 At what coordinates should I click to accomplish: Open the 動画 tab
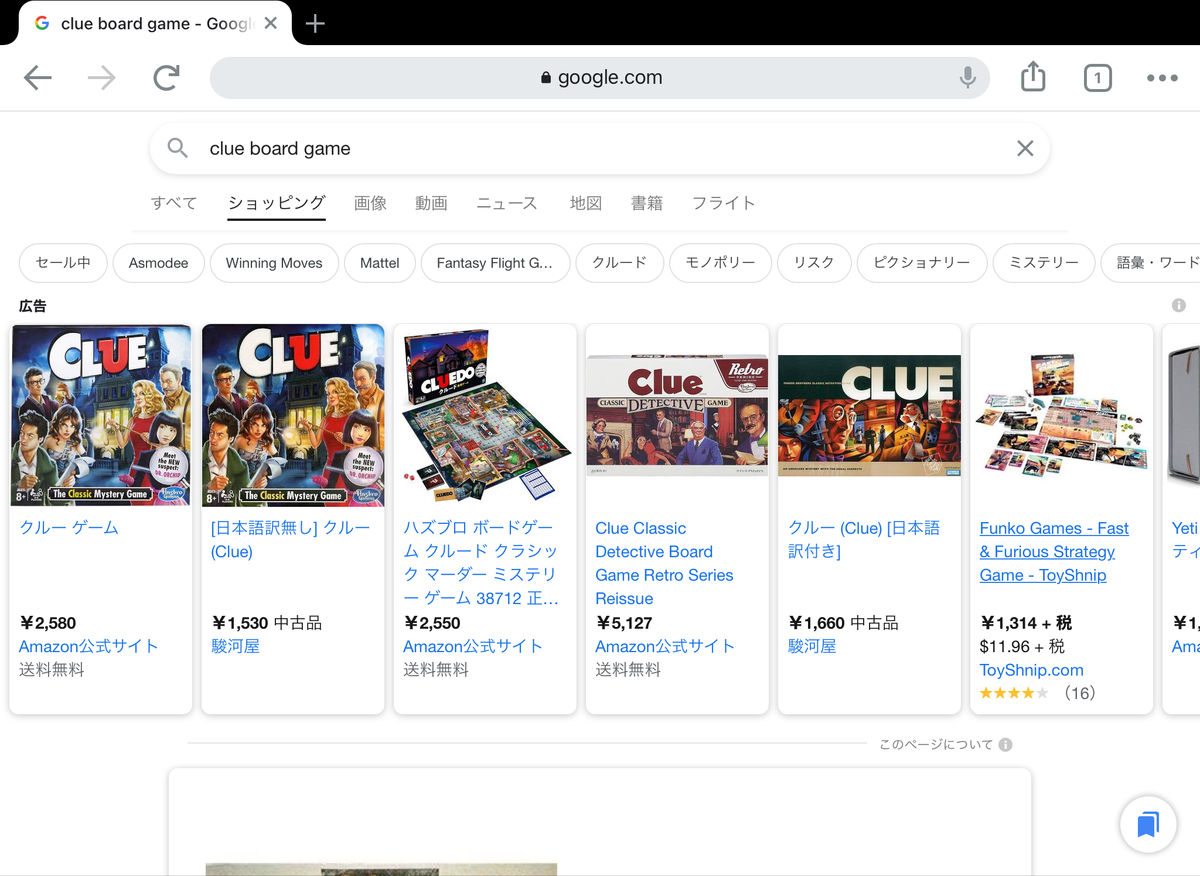[x=431, y=203]
